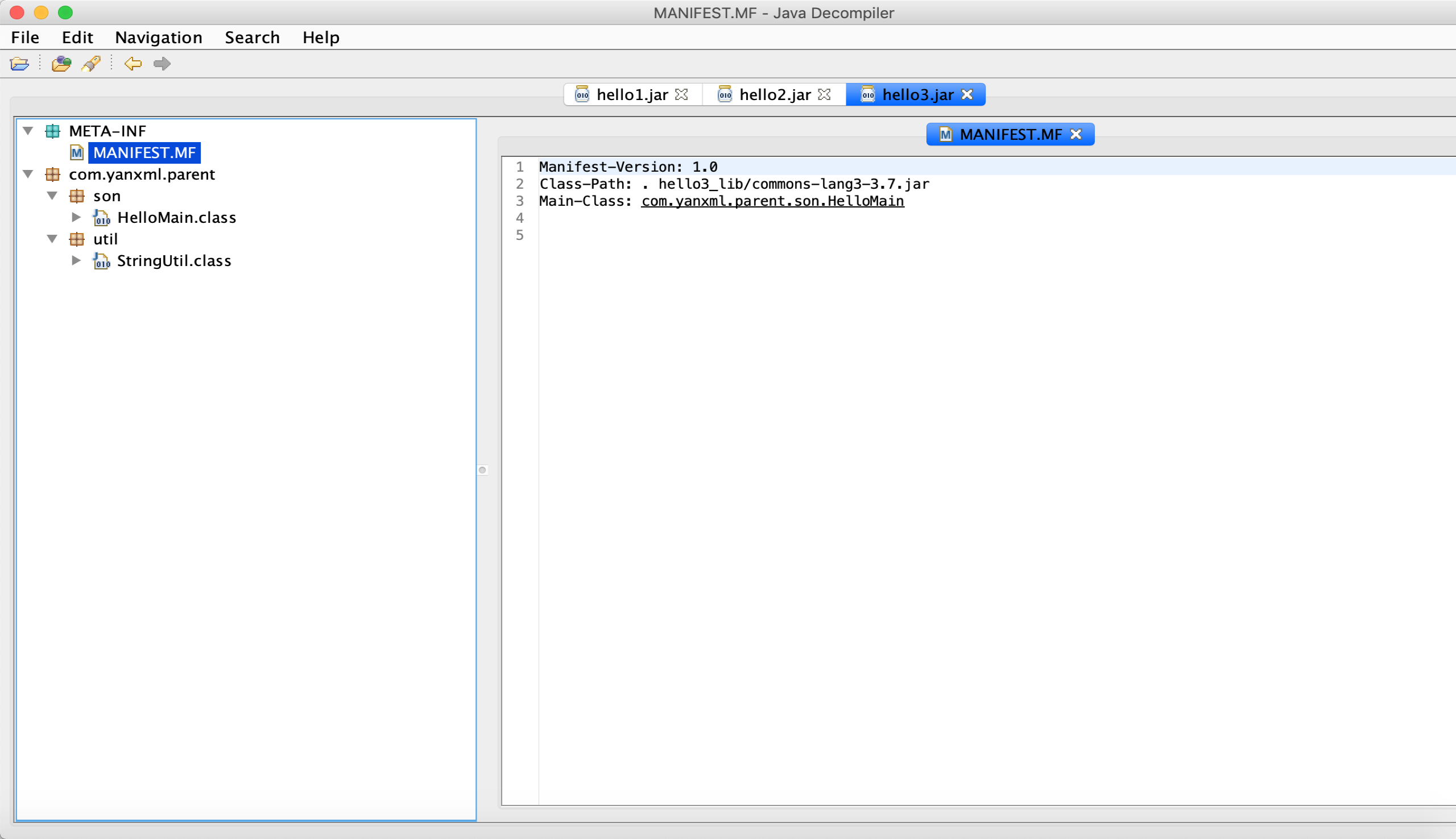Click the Backward navigation arrow icon
Viewport: 1456px width, 839px height.
pyautogui.click(x=133, y=64)
